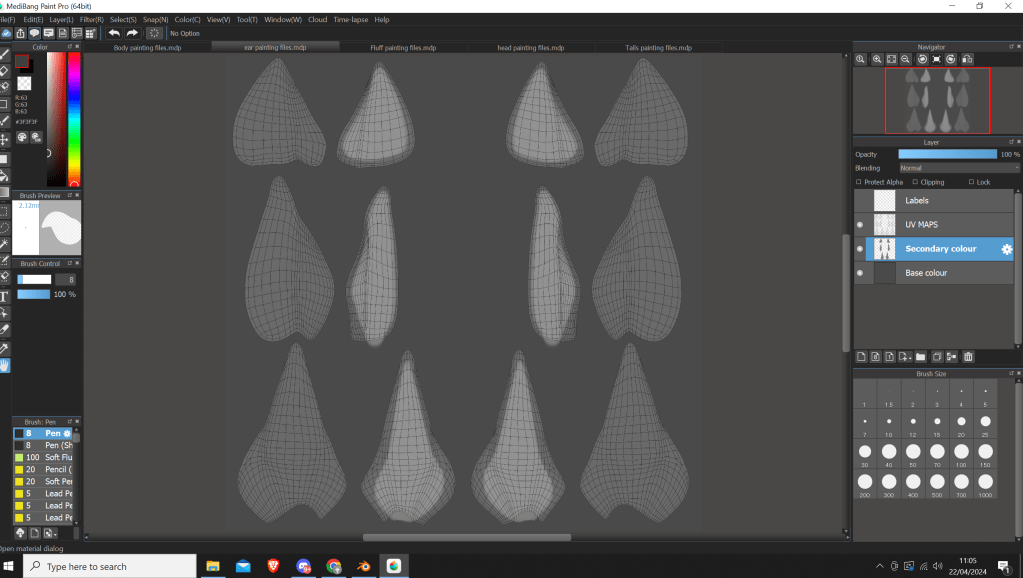Click the Undo arrow in toolbar
1023x578 pixels.
[114, 33]
